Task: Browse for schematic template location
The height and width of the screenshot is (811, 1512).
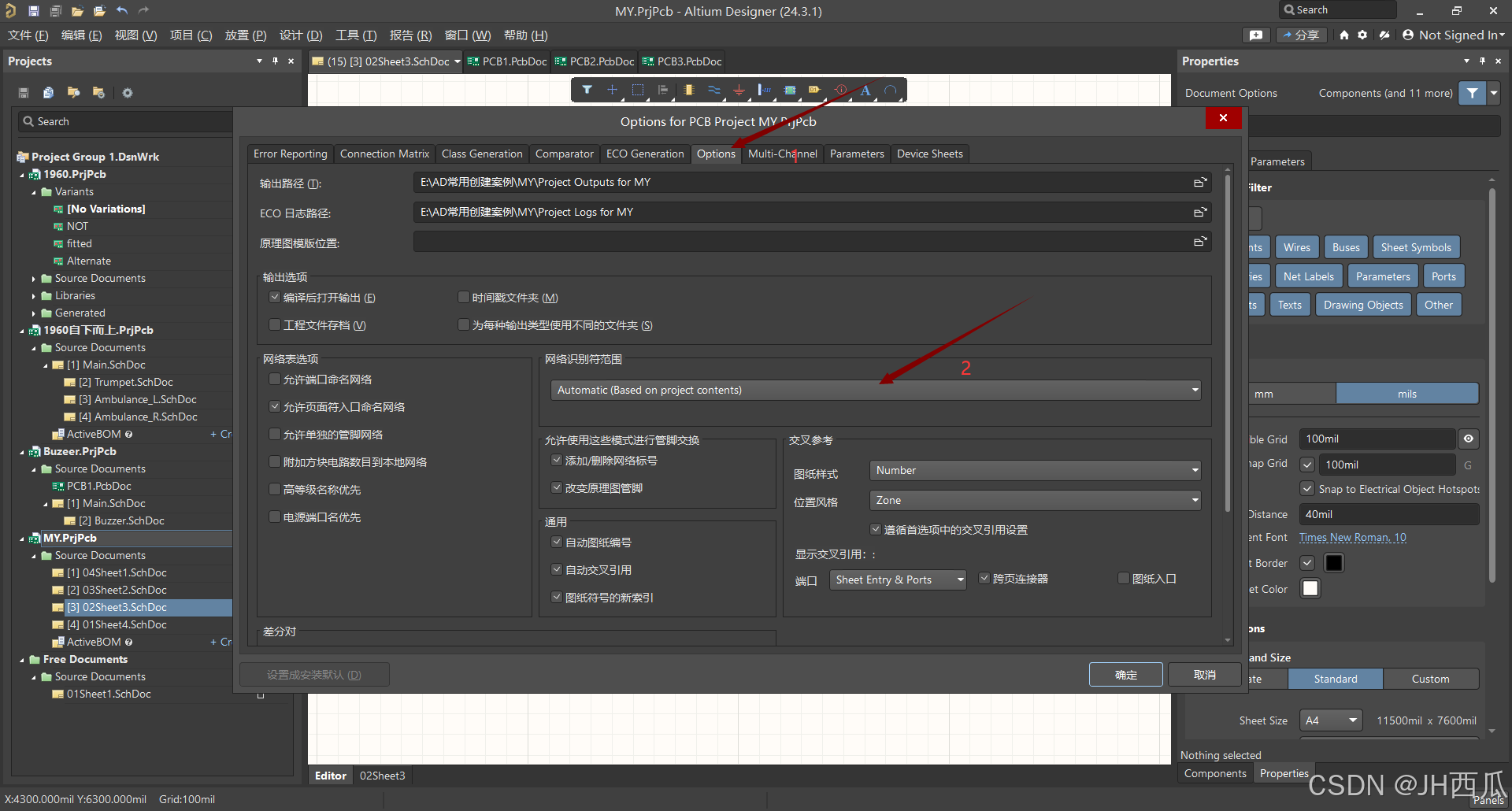Action: (x=1200, y=242)
